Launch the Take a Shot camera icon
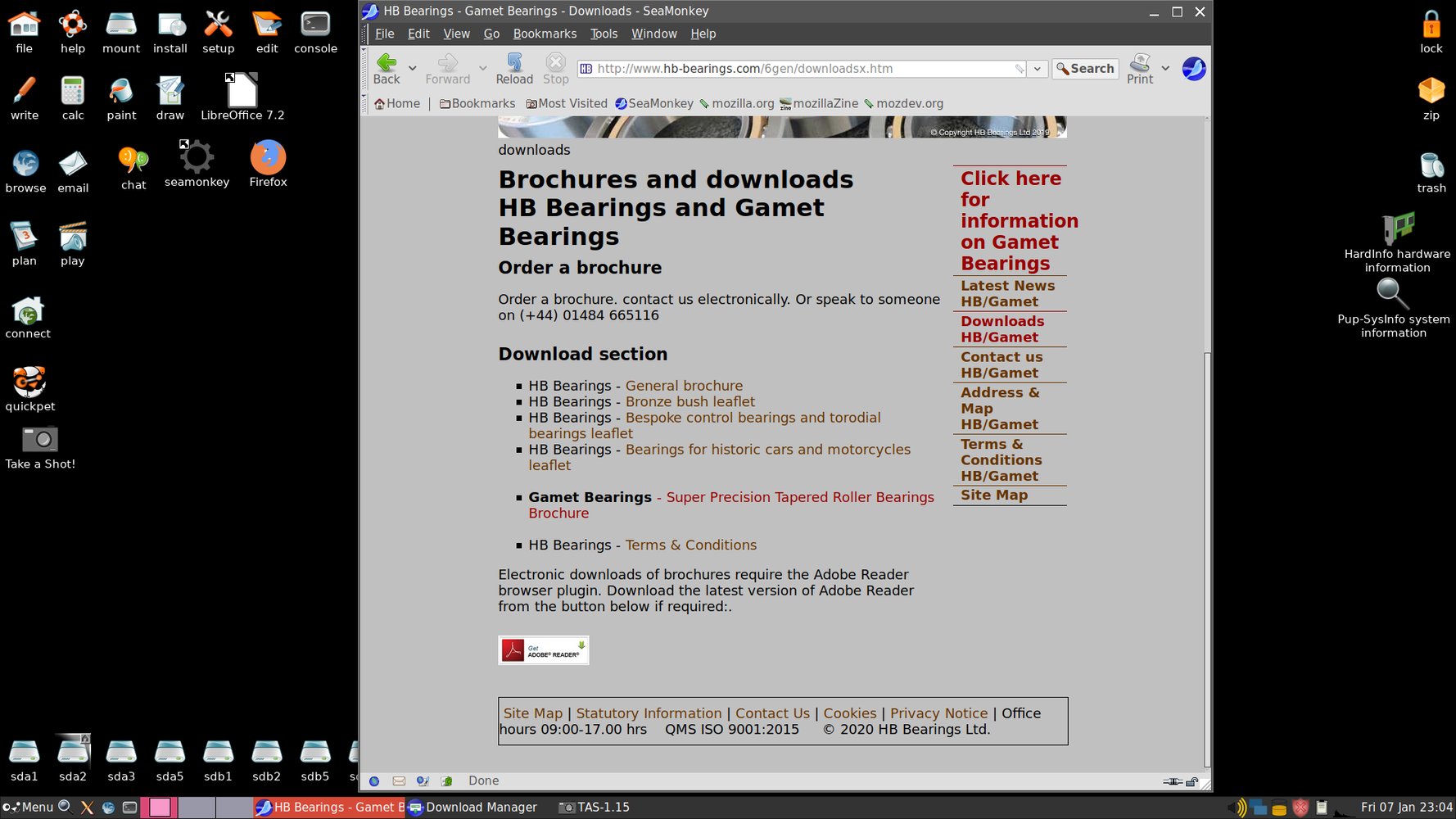This screenshot has height=819, width=1456. pos(39,440)
